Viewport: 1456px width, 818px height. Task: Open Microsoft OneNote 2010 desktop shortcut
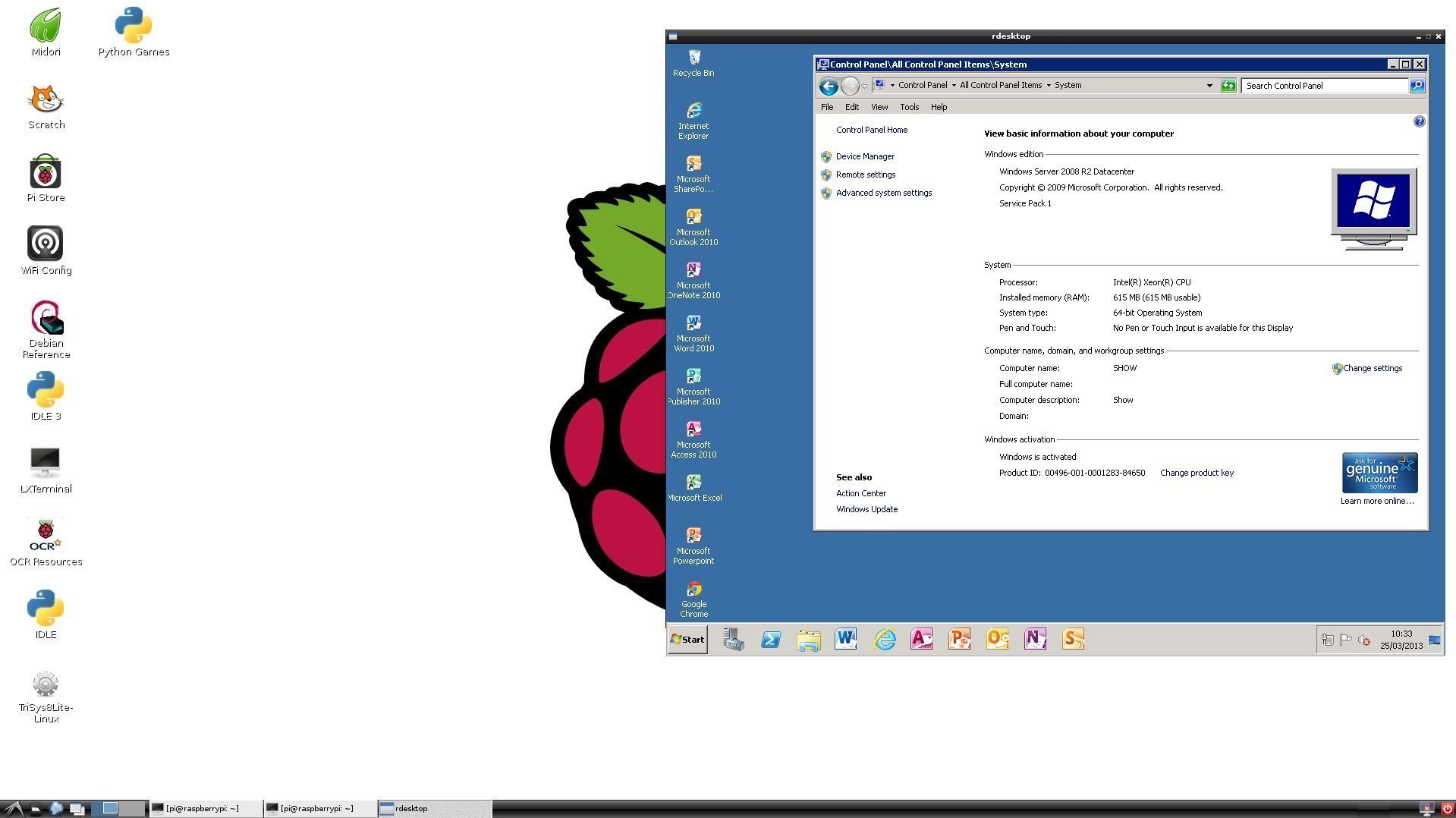coord(693,281)
